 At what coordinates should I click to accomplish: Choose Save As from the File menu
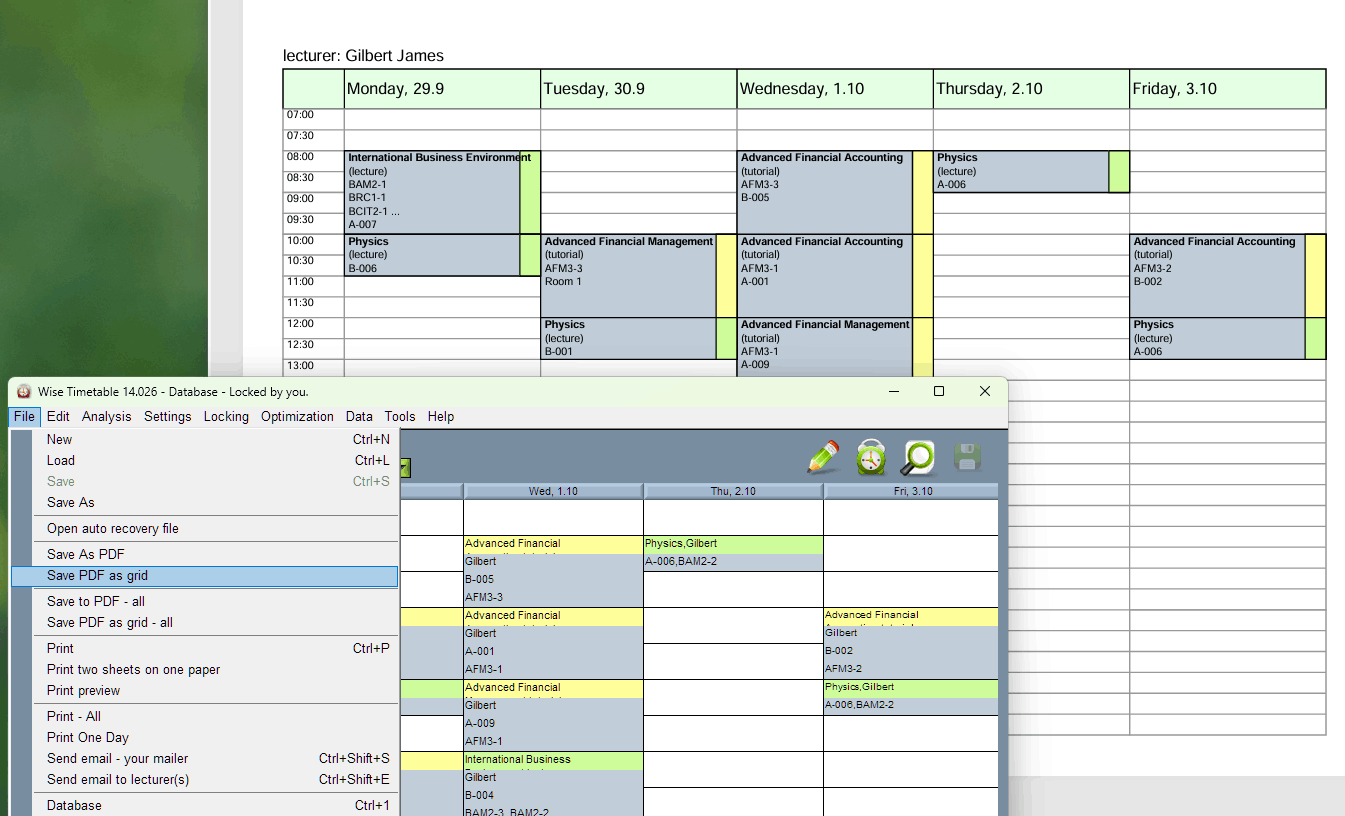click(x=70, y=502)
